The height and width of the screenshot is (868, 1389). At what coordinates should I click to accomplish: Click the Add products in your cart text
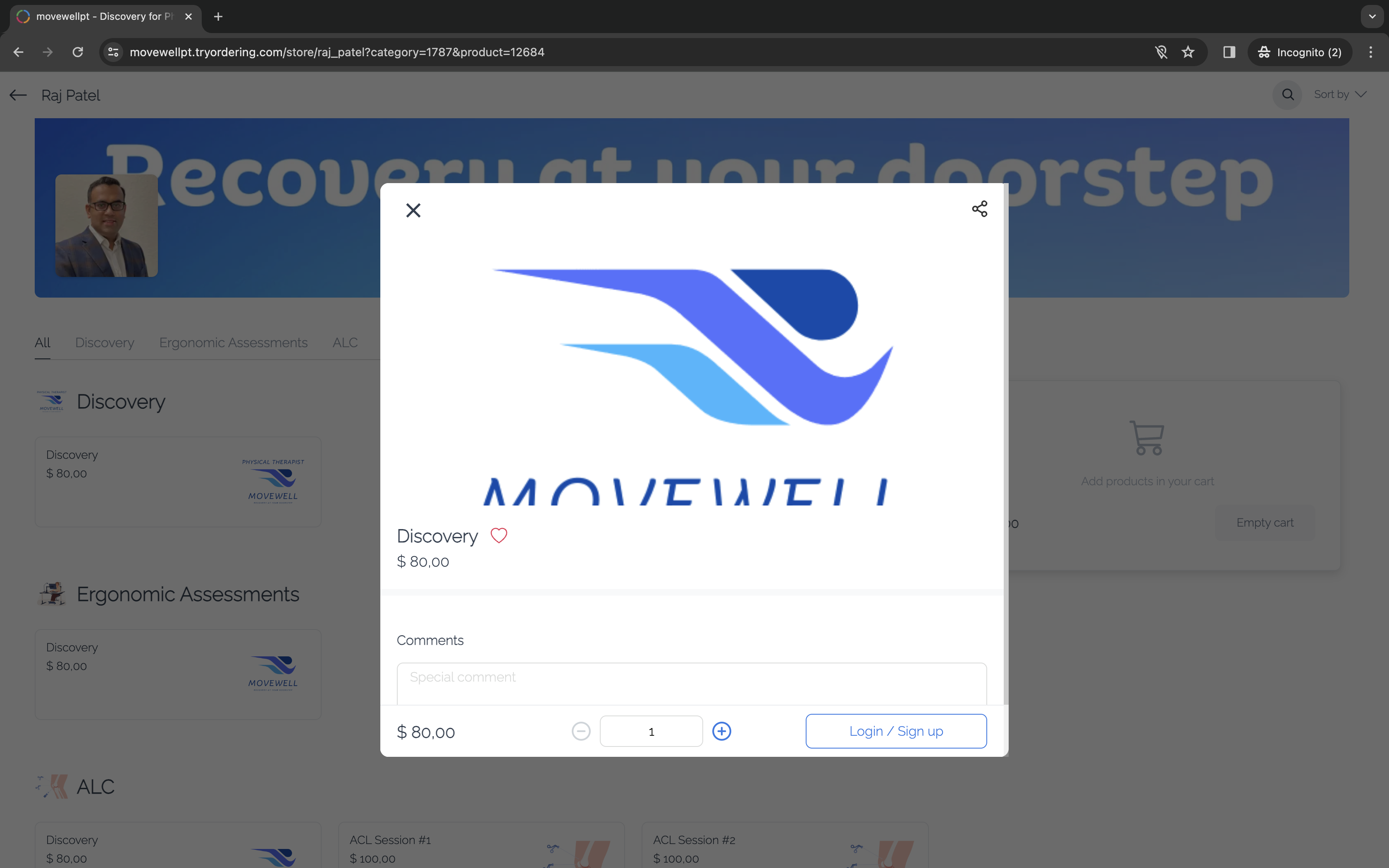click(1147, 481)
